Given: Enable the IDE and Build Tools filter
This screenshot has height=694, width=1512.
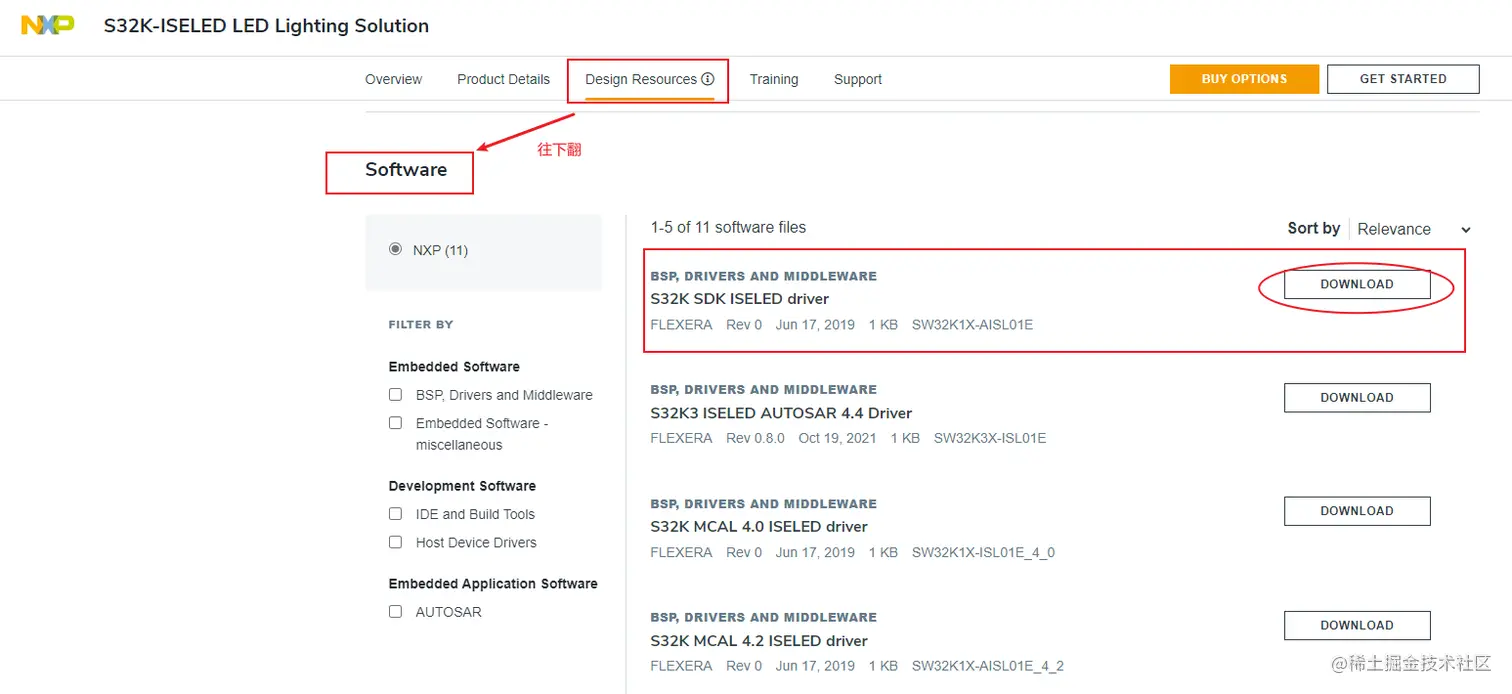Looking at the screenshot, I should pyautogui.click(x=395, y=514).
